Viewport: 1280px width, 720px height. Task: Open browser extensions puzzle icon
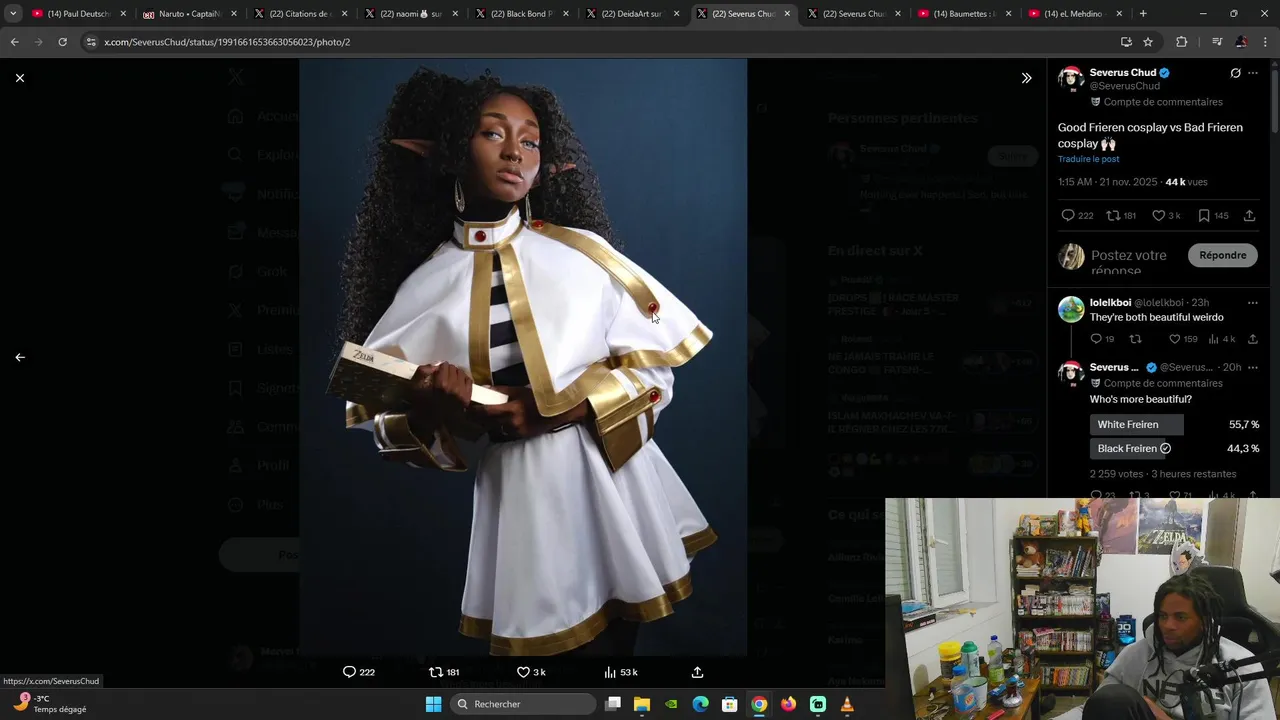click(x=1182, y=42)
